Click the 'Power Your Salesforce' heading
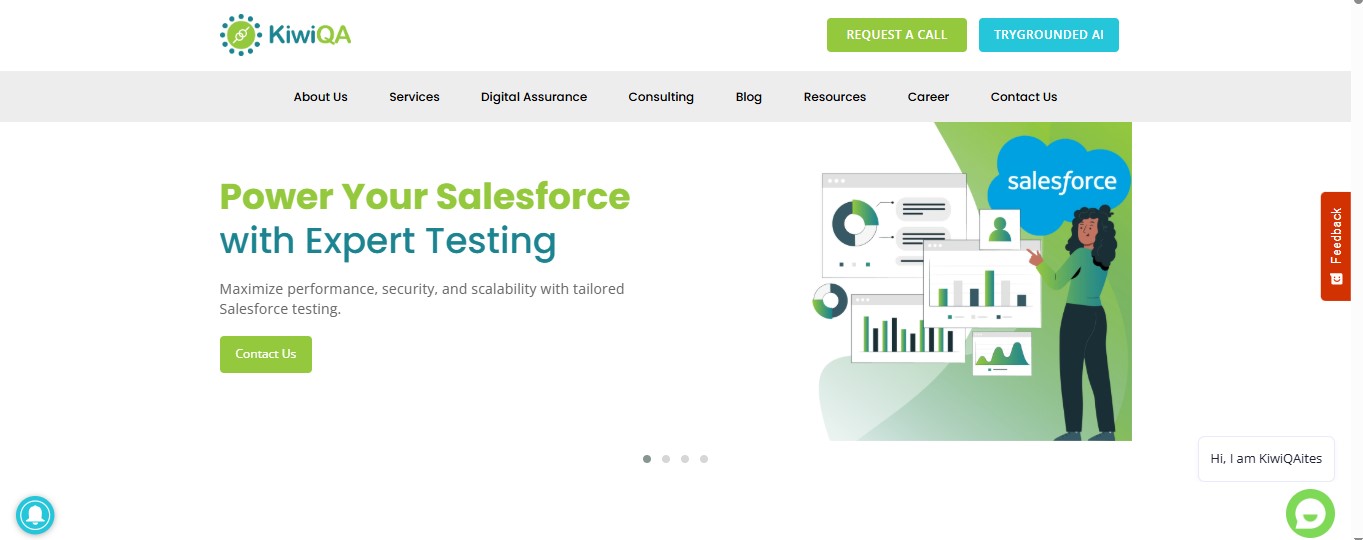Image resolution: width=1363 pixels, height=540 pixels. (425, 196)
